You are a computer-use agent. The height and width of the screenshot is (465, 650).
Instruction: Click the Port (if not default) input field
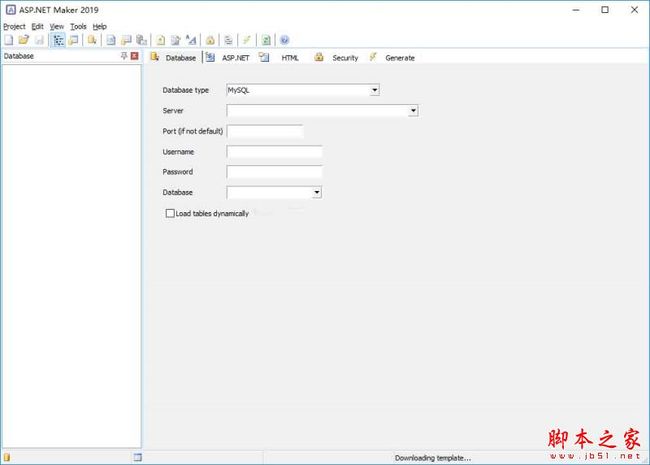tap(265, 131)
